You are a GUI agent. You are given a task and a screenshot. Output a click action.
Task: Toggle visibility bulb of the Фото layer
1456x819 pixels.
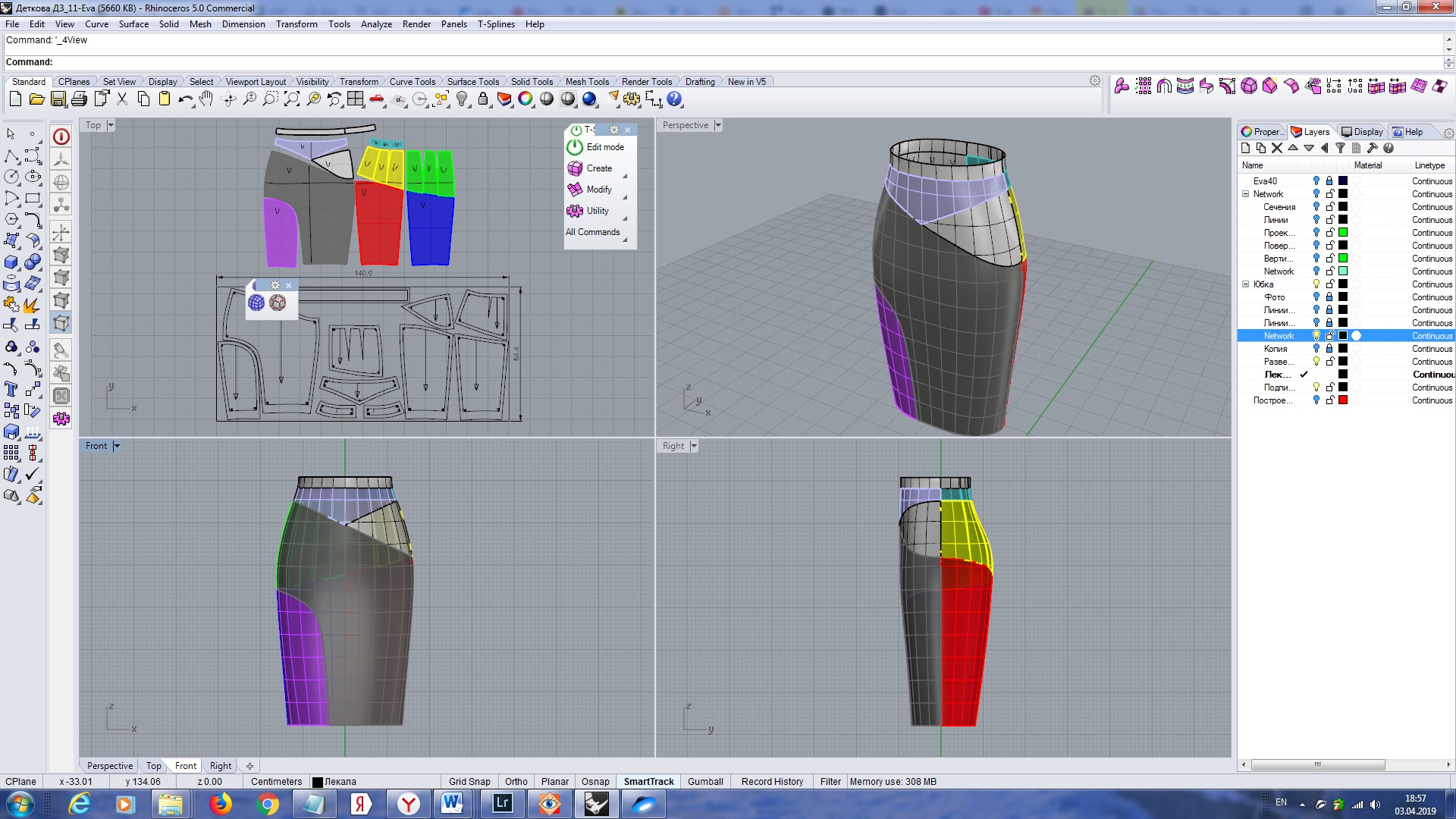1316,297
